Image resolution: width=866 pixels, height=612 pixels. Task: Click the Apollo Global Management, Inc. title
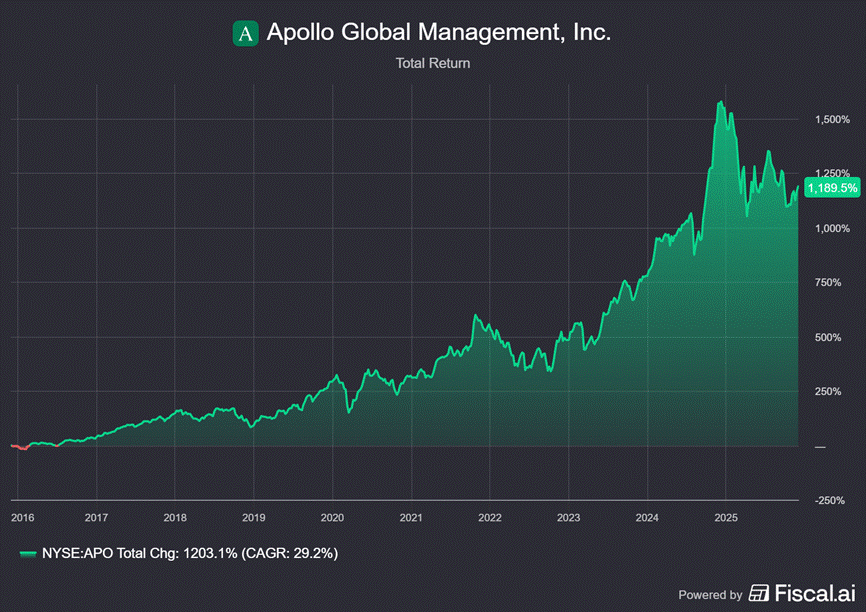438,33
